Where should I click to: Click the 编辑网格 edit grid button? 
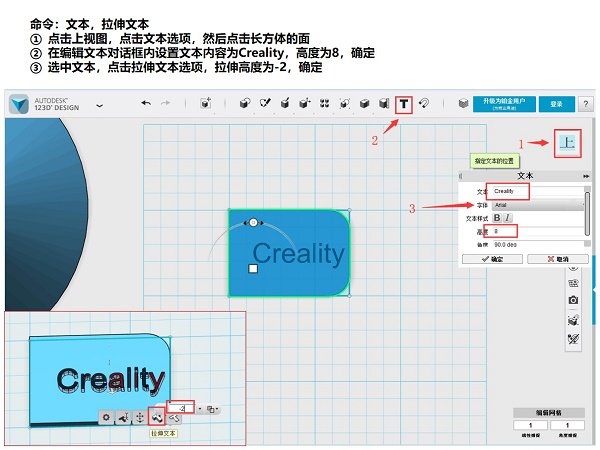(549, 412)
